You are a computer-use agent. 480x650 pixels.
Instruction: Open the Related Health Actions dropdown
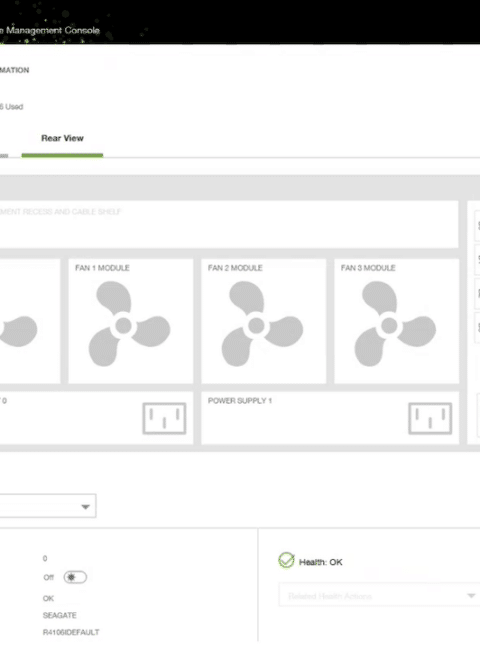[379, 596]
